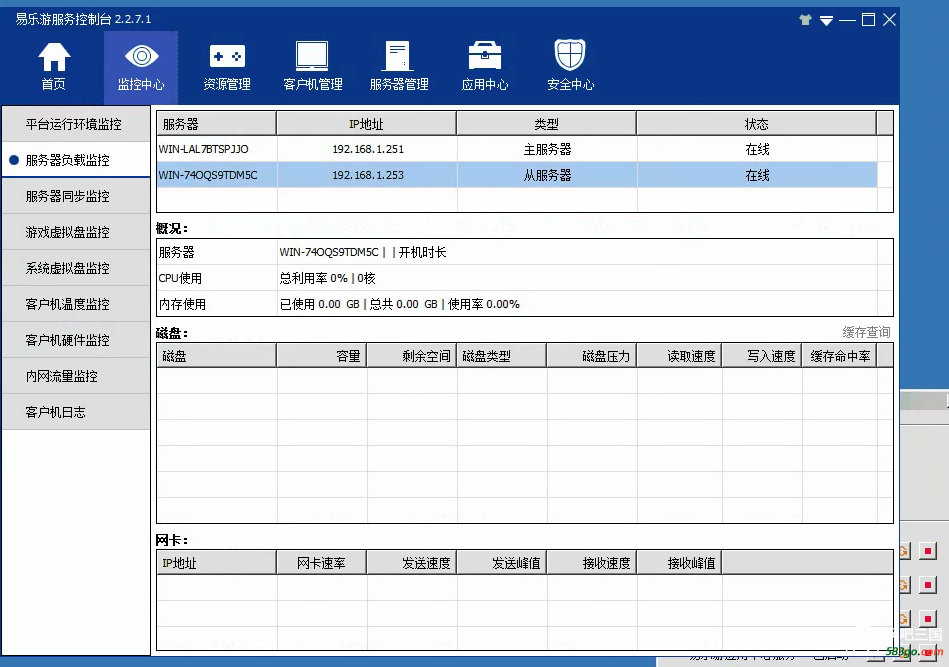Sort by 服务器 column header in server list
Image resolution: width=949 pixels, height=667 pixels.
[216, 123]
